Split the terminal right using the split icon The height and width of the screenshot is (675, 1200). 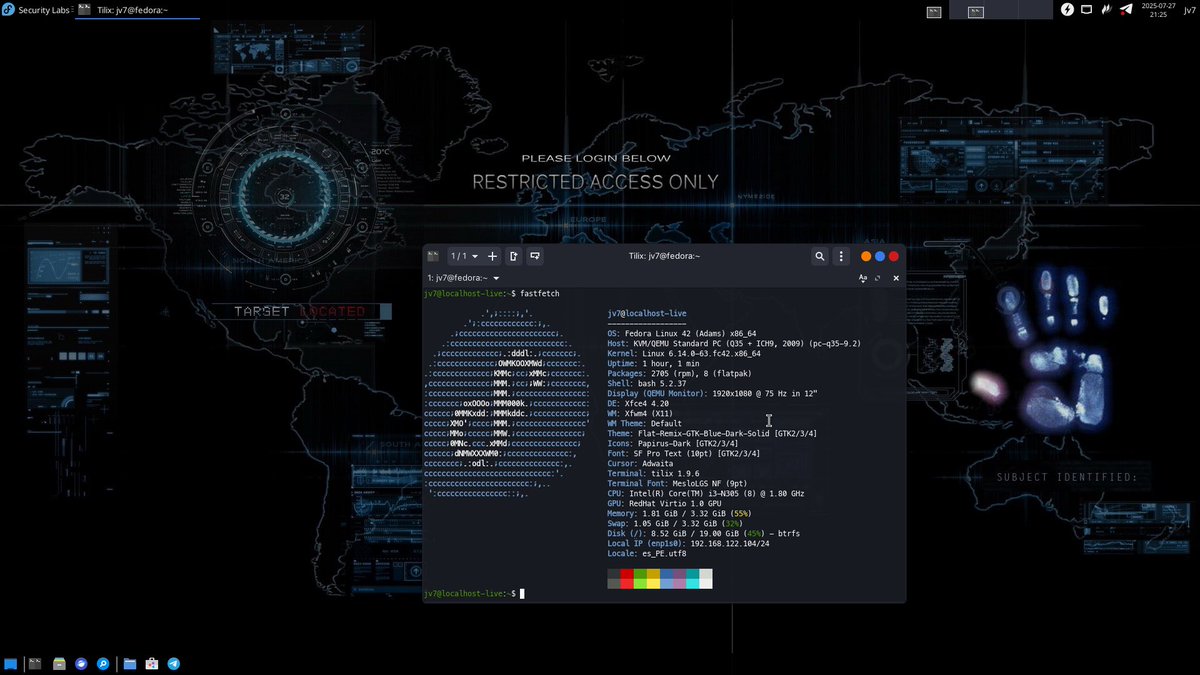click(513, 256)
